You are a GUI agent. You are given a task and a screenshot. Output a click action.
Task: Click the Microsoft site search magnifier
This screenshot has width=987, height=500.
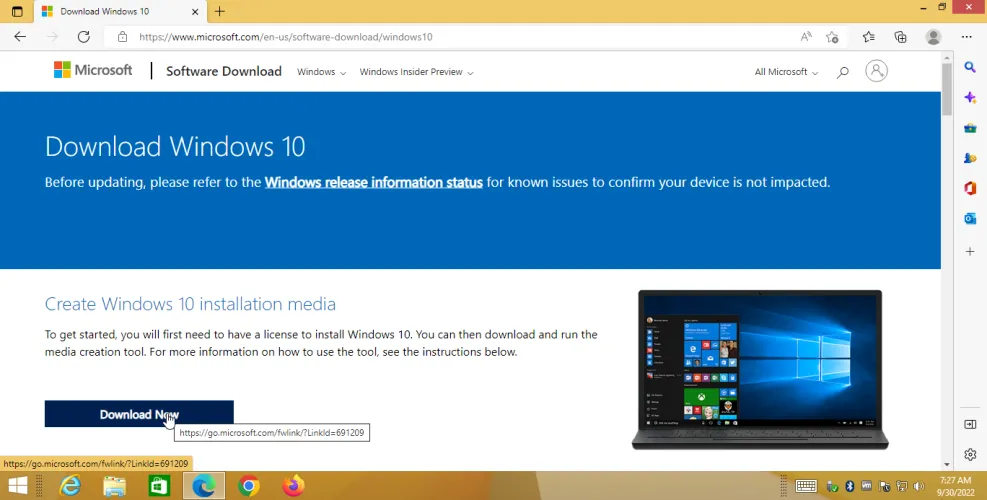pos(842,72)
